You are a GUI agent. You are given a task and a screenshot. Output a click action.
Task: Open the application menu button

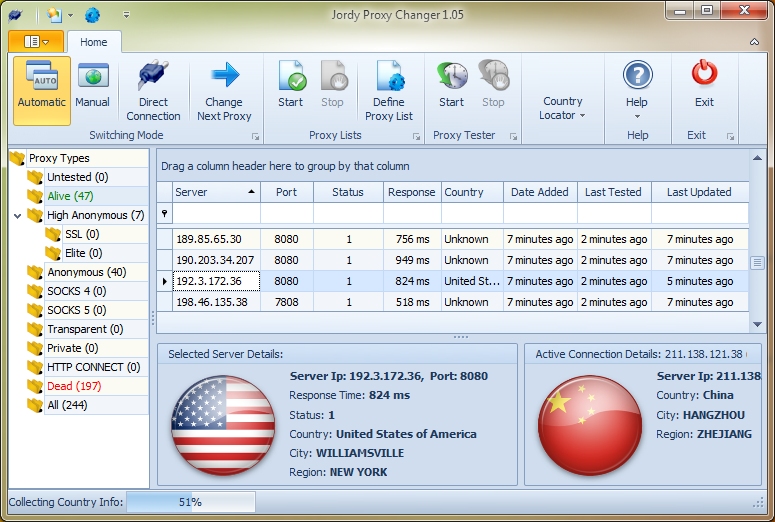[x=36, y=42]
